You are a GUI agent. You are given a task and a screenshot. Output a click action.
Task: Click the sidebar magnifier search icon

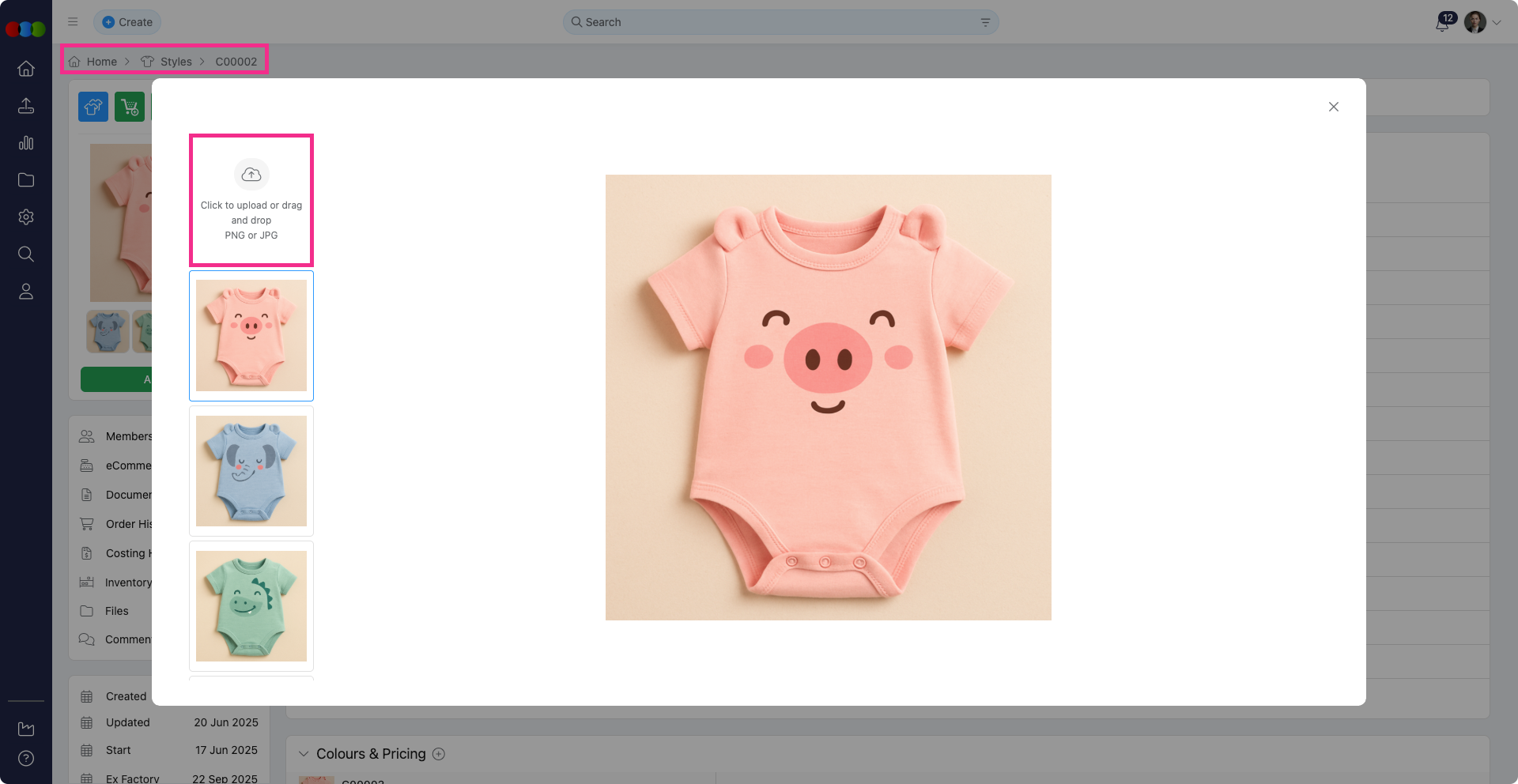coord(26,254)
